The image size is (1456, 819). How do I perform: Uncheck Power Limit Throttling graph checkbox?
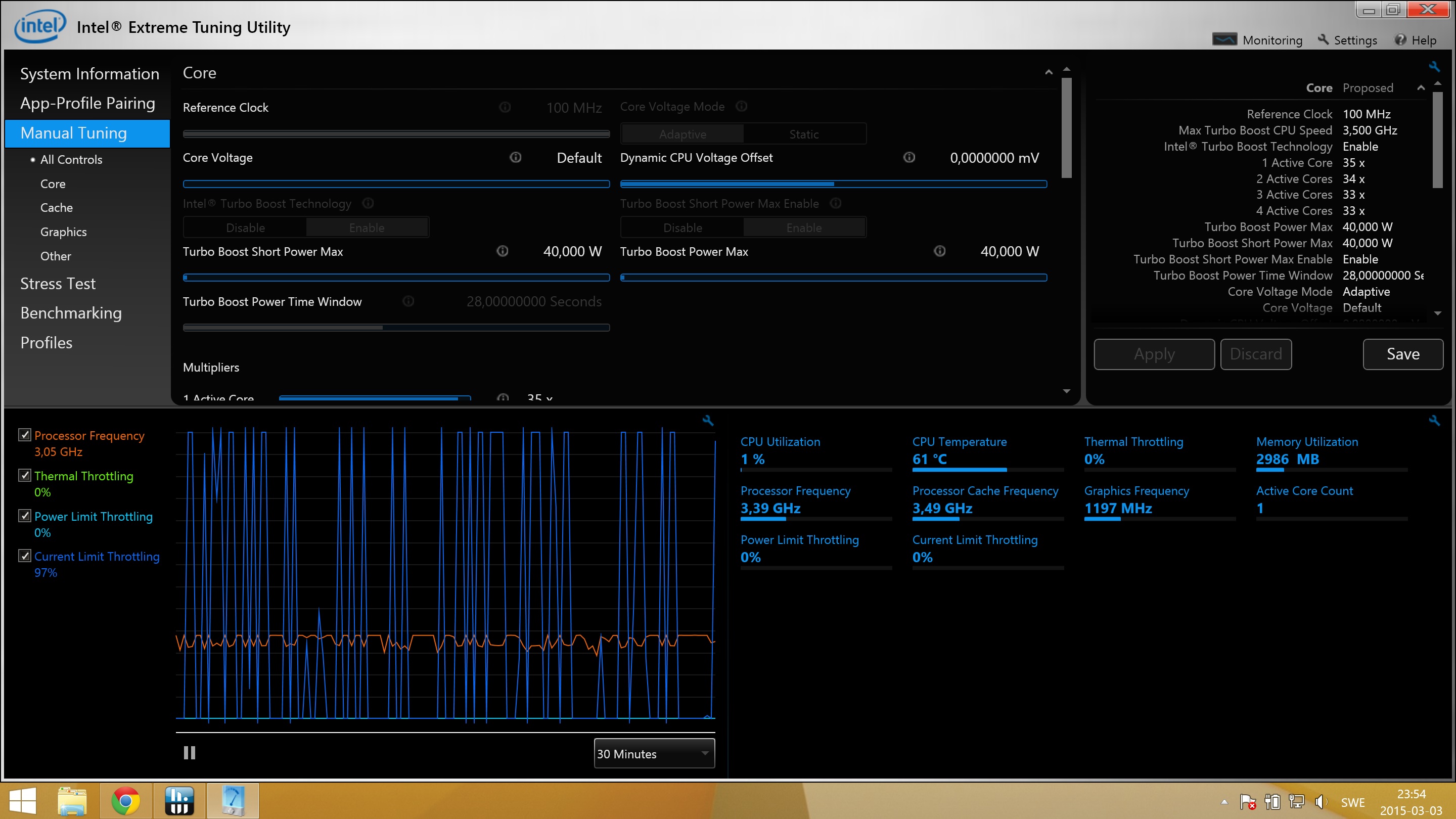tap(24, 516)
